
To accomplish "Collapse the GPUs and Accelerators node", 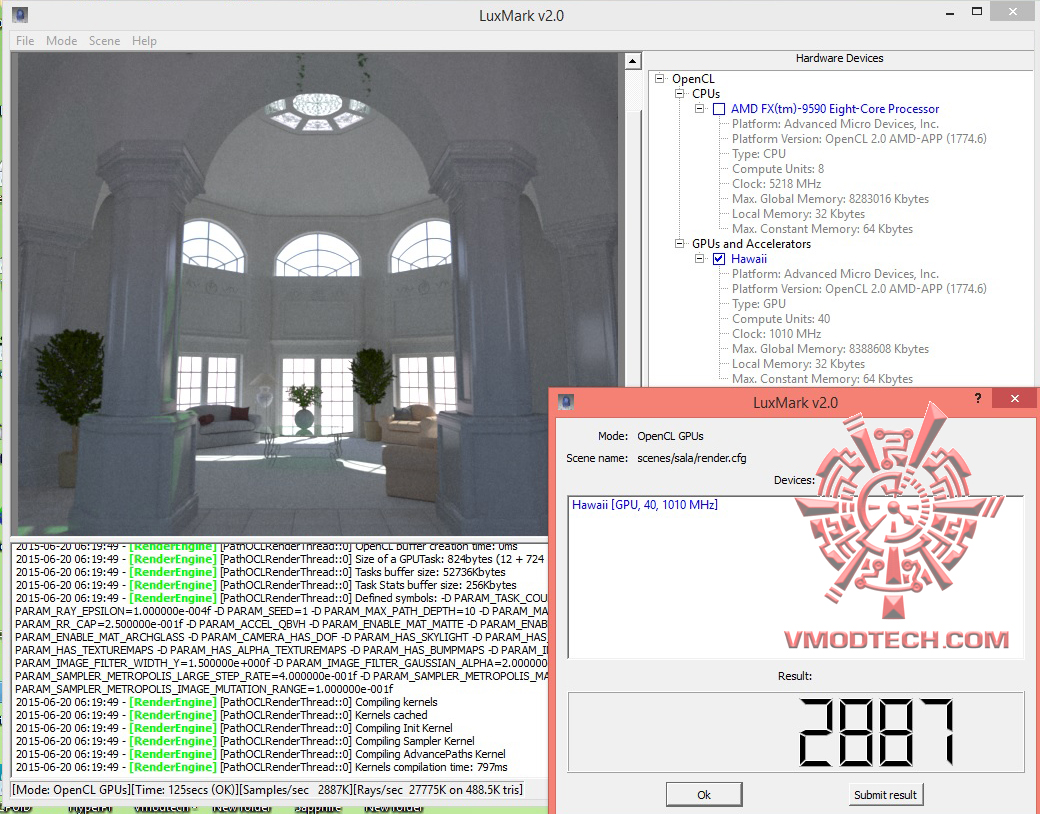I will (x=679, y=243).
